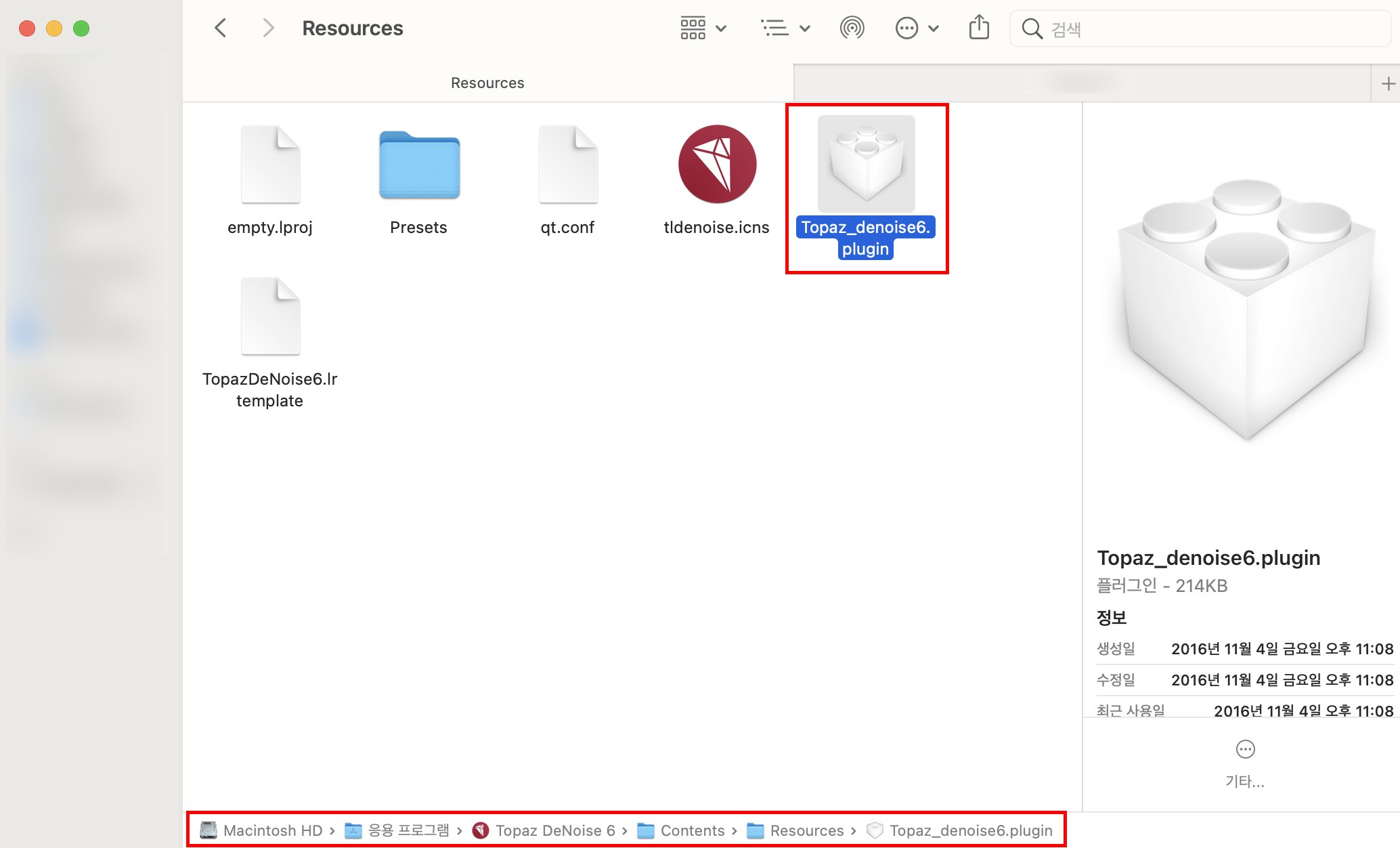Viewport: 1400px width, 848px height.
Task: Select the qt.conf file icon
Action: click(x=568, y=164)
